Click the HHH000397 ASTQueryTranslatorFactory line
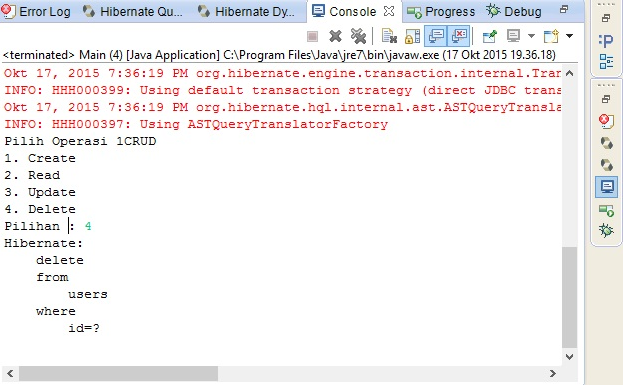This screenshot has width=623, height=385. click(196, 124)
